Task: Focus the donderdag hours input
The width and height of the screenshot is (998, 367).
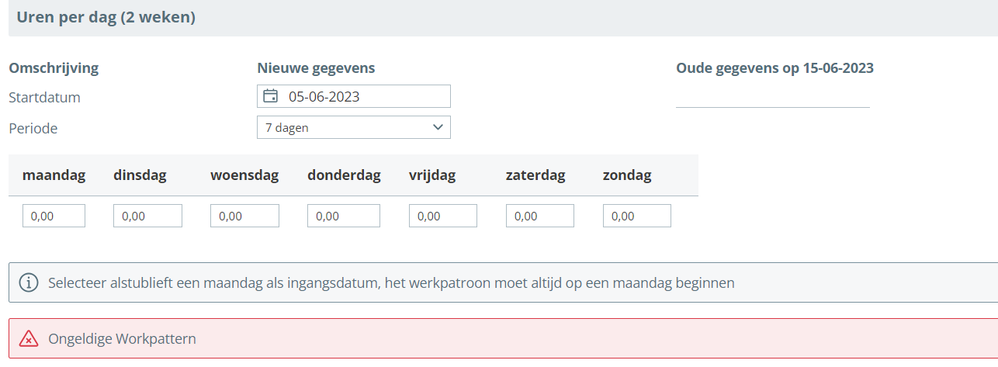Action: coord(344,216)
